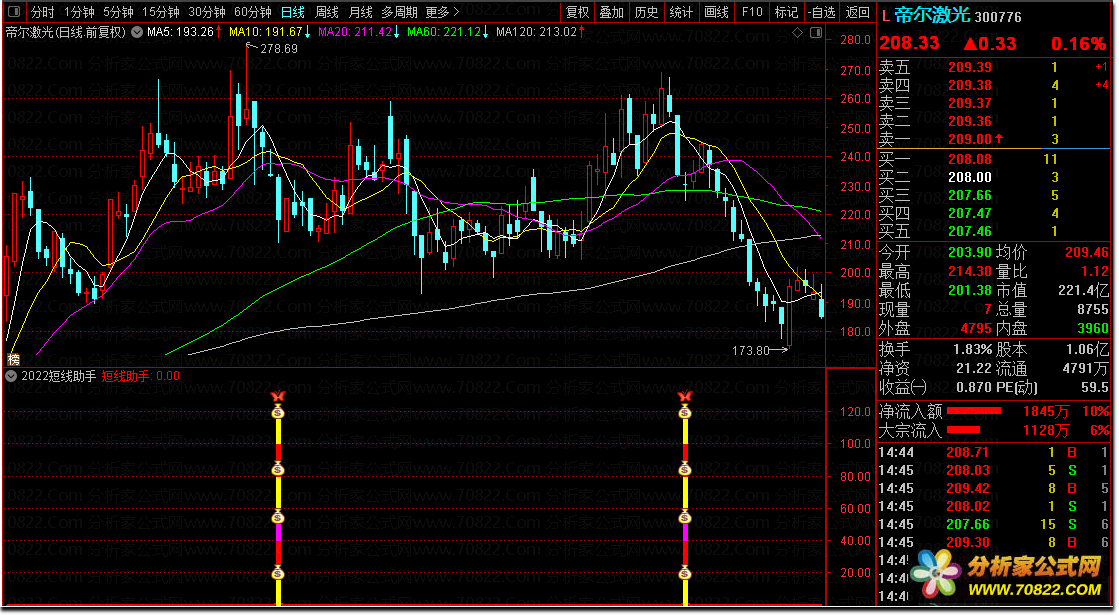This screenshot has height=615, width=1119.
Task: Click the 173.80 low price label
Action: (x=751, y=350)
